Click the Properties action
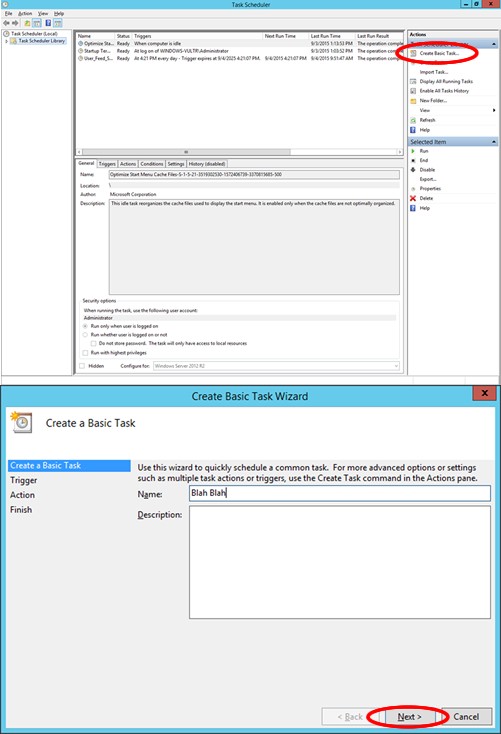 [x=430, y=189]
